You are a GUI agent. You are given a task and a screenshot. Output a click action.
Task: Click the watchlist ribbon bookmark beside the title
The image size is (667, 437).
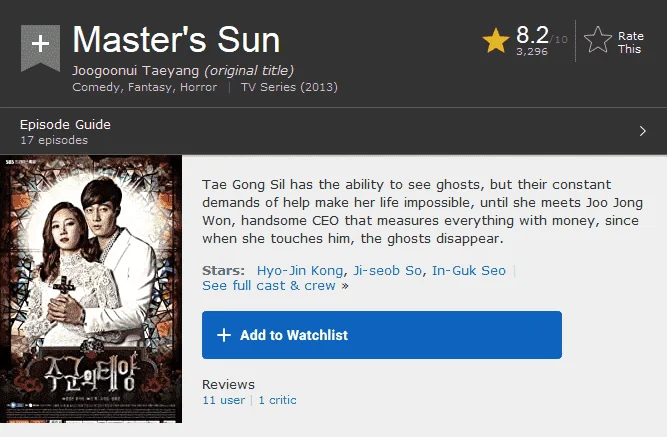(40, 47)
